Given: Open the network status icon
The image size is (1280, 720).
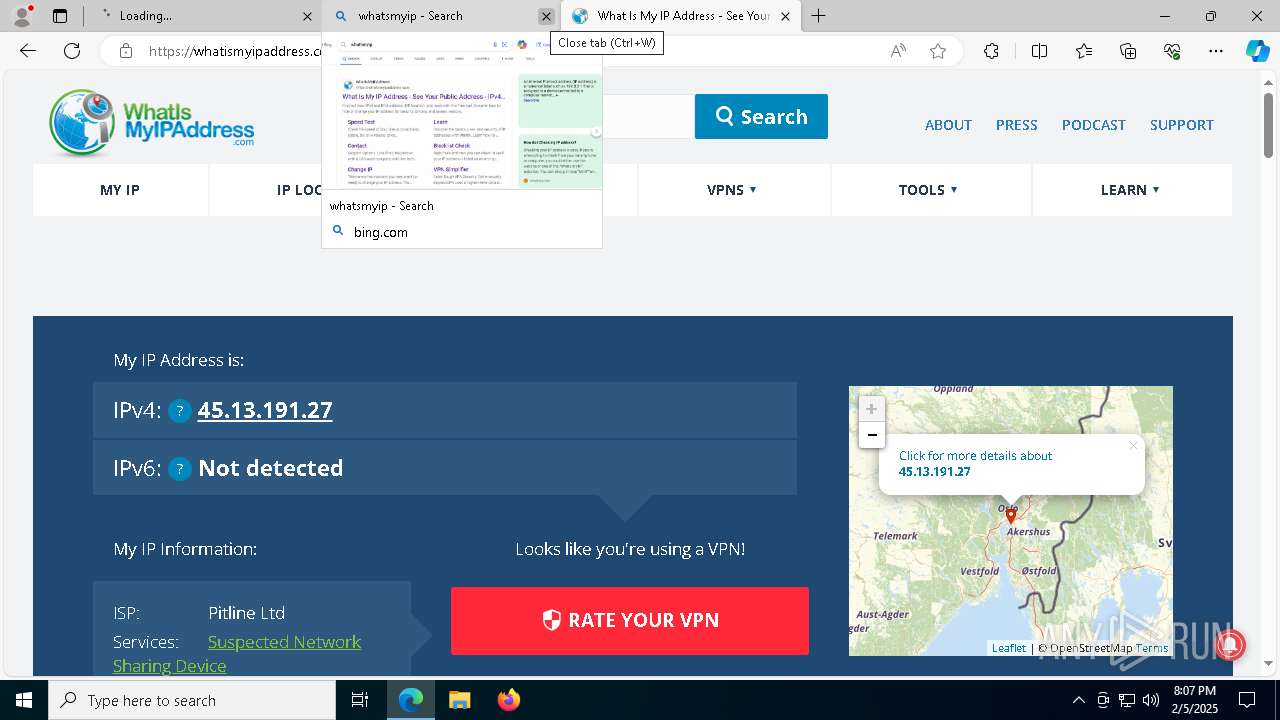Looking at the screenshot, I should pyautogui.click(x=1127, y=700).
